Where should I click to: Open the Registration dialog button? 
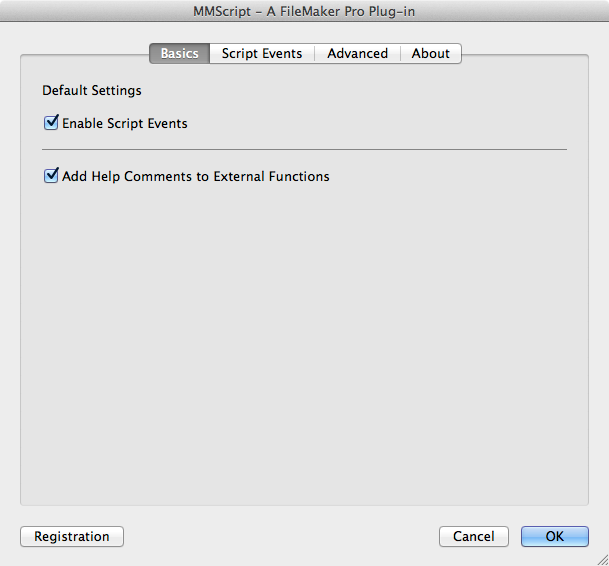72,536
